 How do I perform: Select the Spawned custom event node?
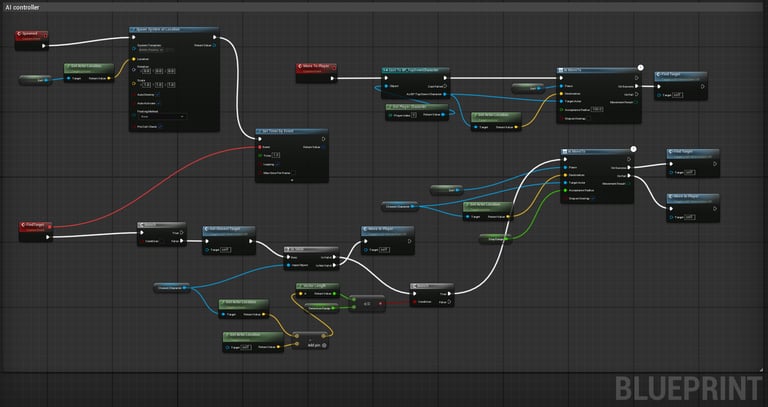point(31,40)
